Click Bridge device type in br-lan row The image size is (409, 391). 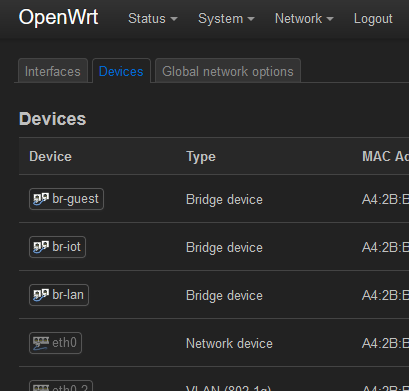224,296
